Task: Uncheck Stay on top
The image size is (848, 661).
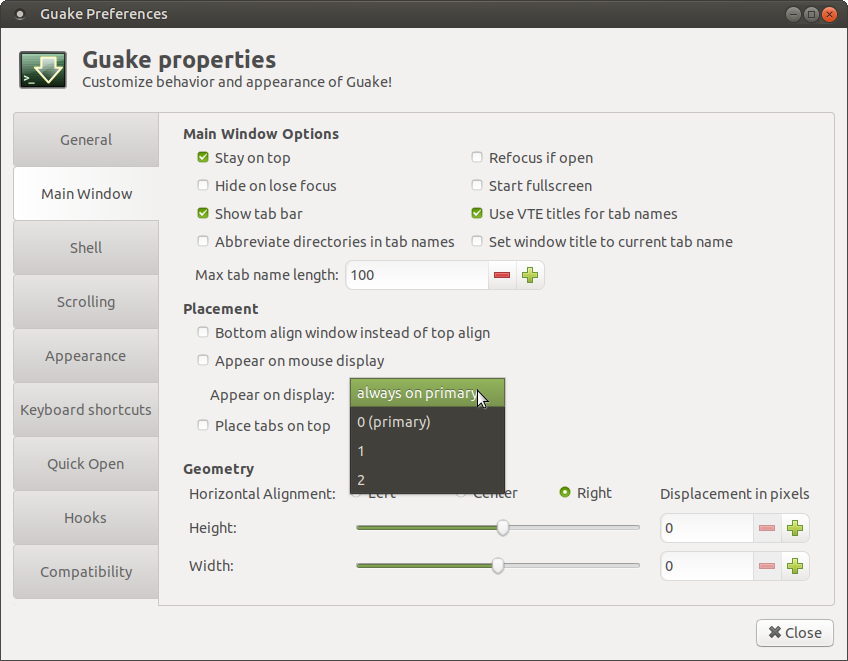Action: [203, 157]
